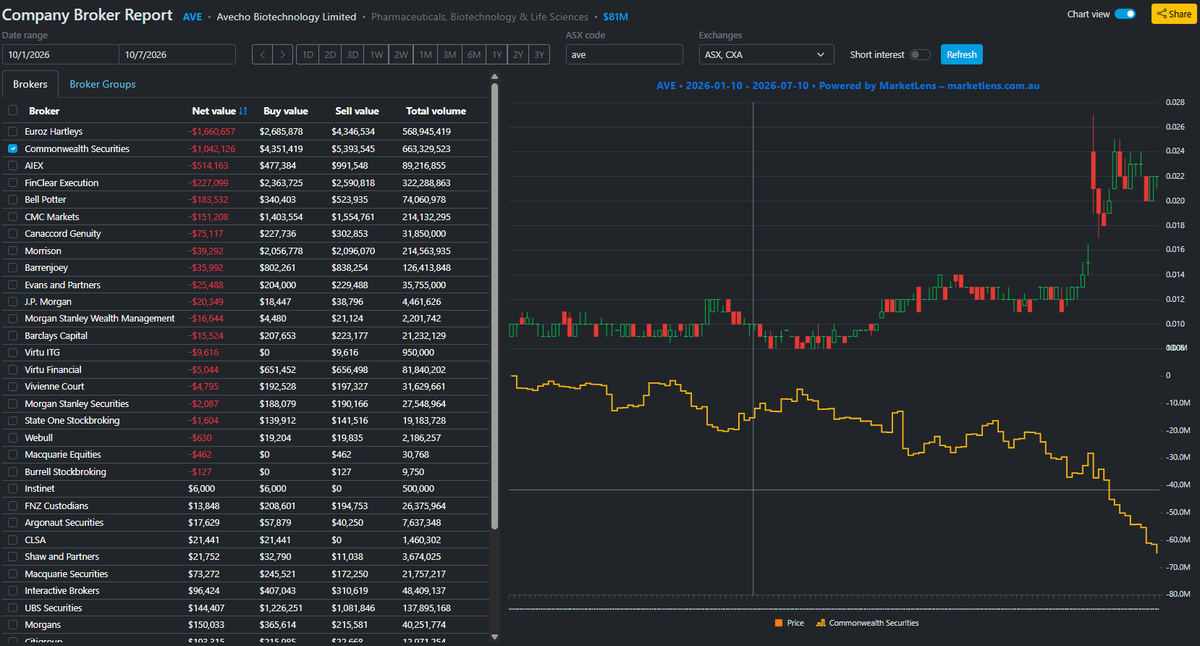
Task: Select the 3D range button
Action: tap(353, 55)
